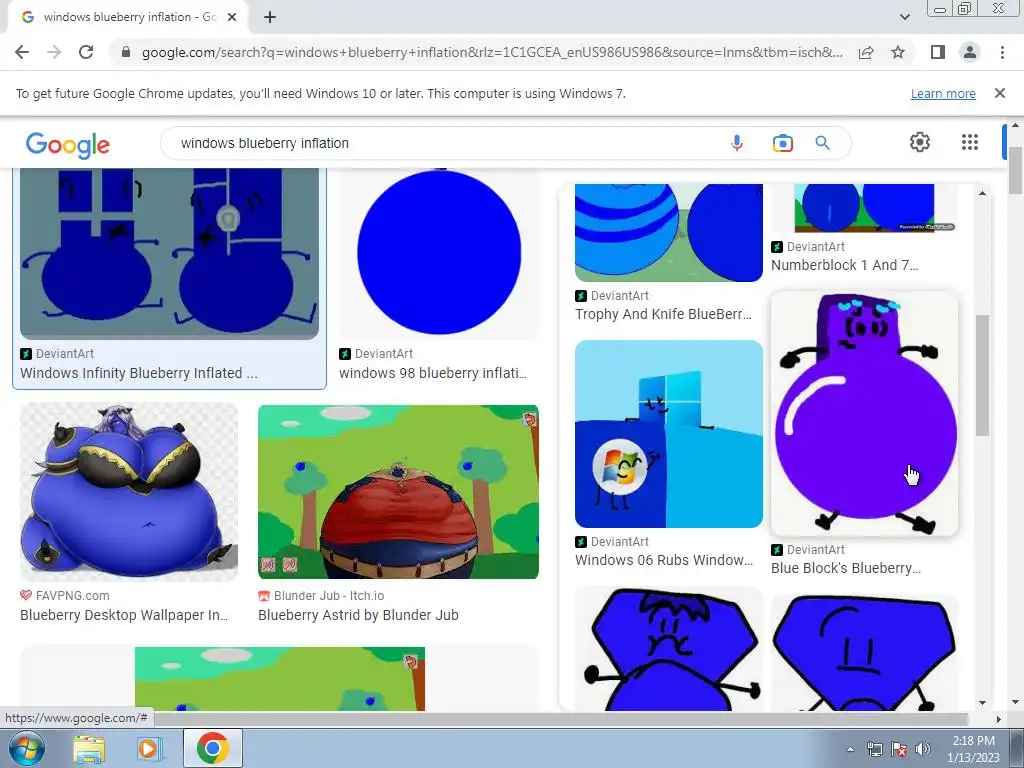1024x768 pixels.
Task: Open the network tray icon
Action: pos(874,749)
